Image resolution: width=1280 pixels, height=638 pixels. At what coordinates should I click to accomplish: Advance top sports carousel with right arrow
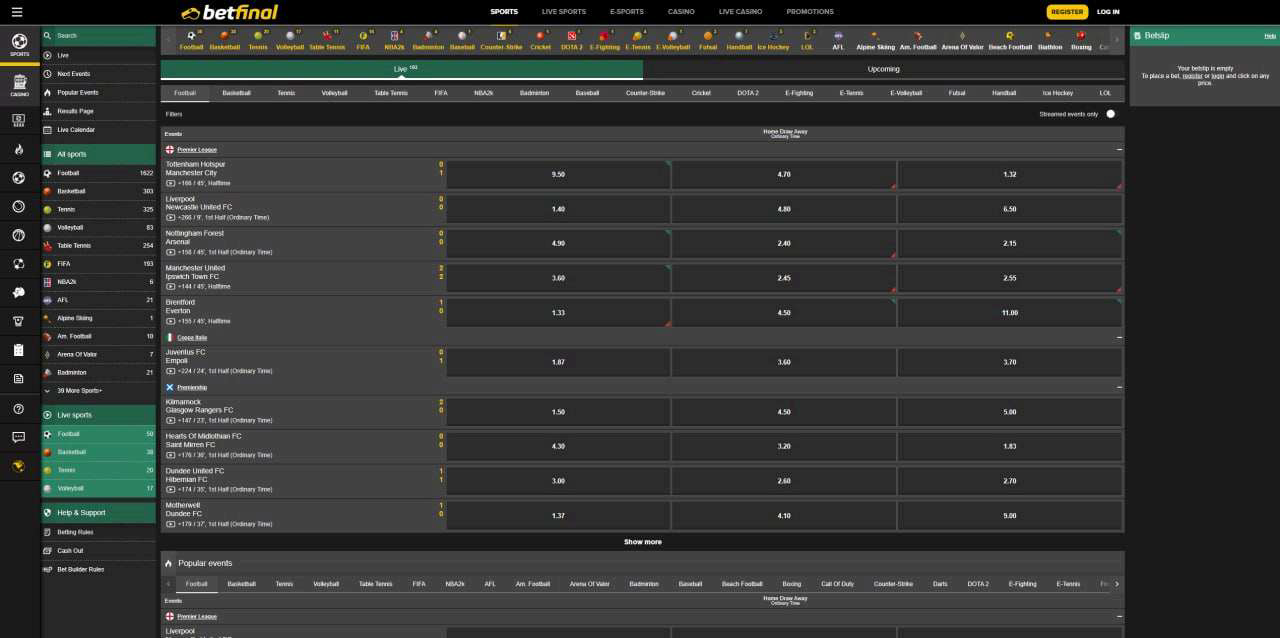click(x=1117, y=39)
